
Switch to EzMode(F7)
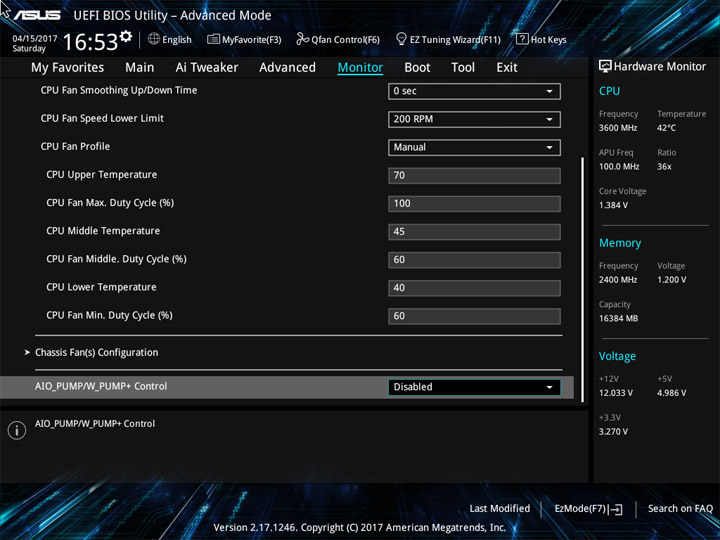click(x=588, y=509)
